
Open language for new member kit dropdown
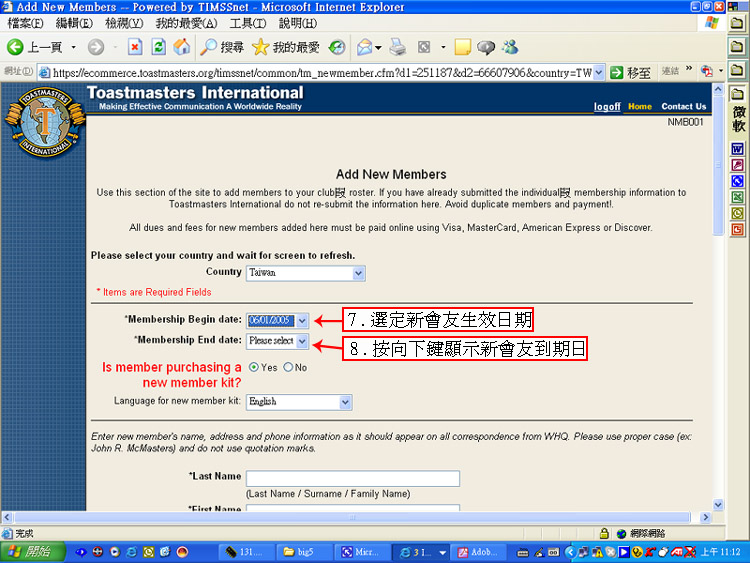(x=345, y=402)
